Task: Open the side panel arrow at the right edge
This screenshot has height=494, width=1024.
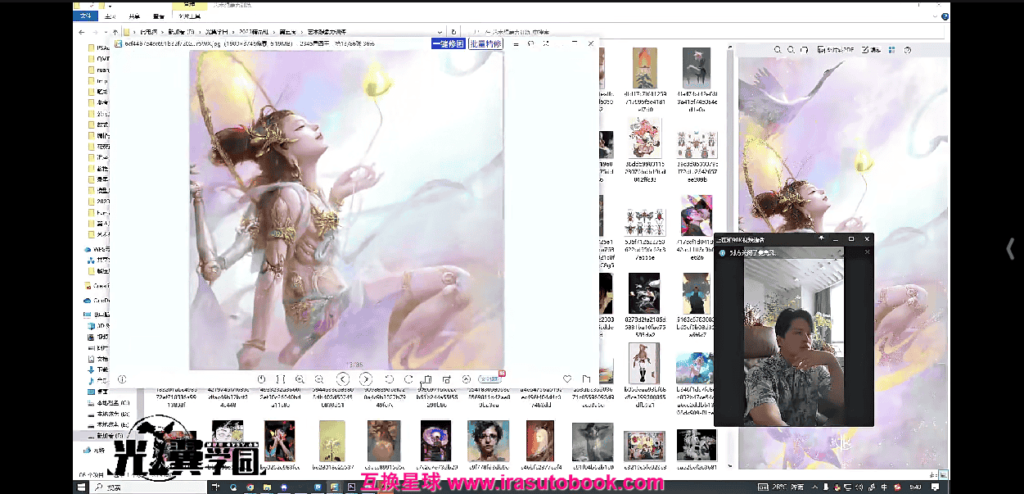Action: pyautogui.click(x=1010, y=248)
